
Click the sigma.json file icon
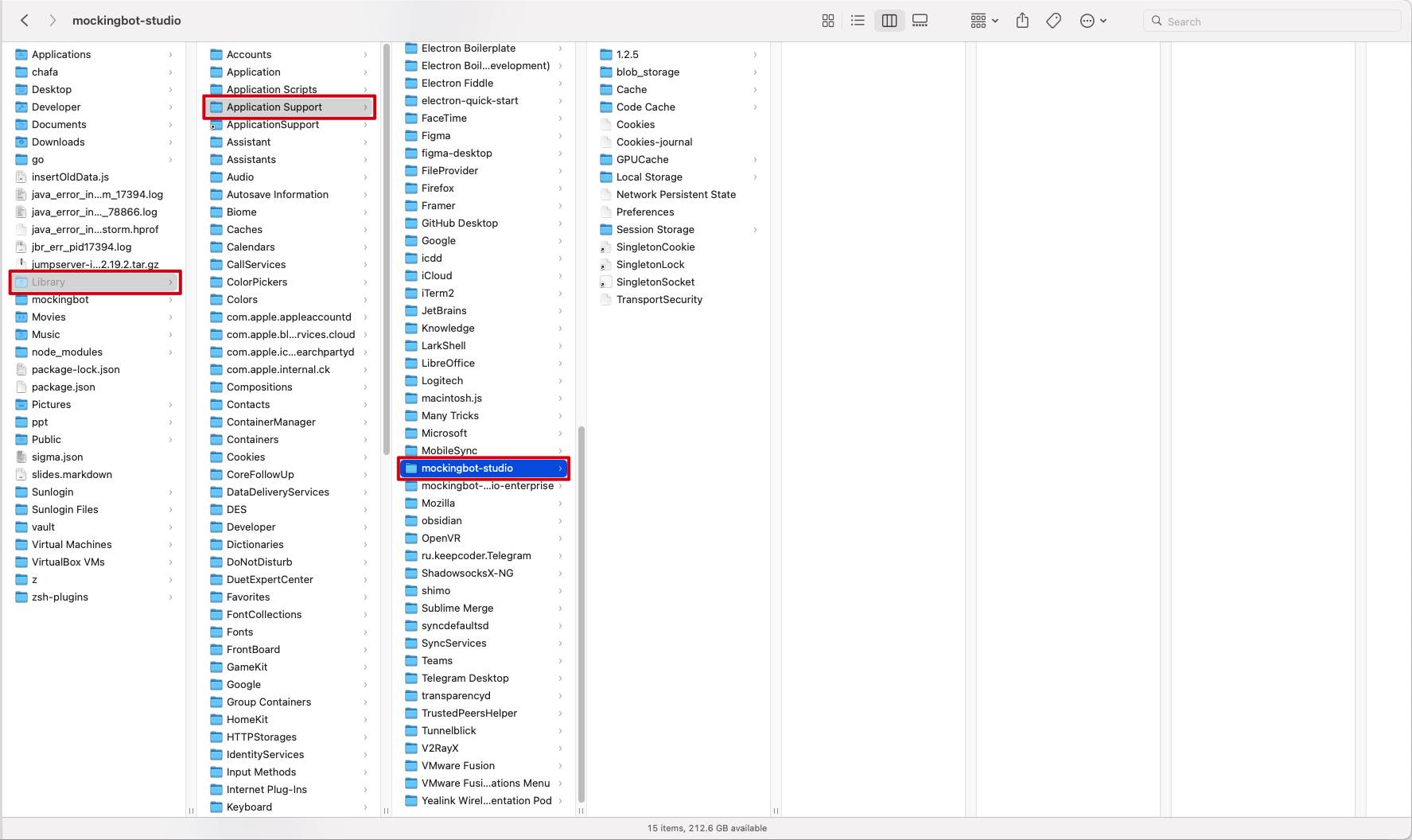click(21, 457)
